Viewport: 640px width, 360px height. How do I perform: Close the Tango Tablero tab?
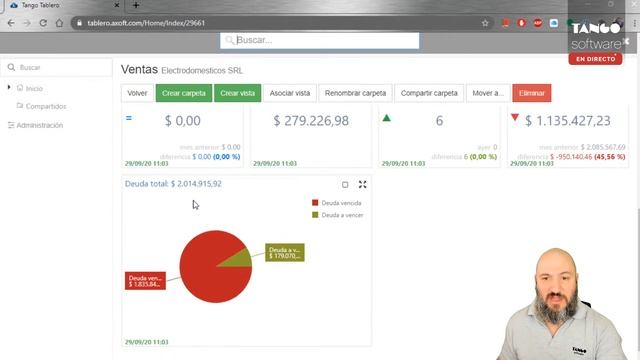117,5
